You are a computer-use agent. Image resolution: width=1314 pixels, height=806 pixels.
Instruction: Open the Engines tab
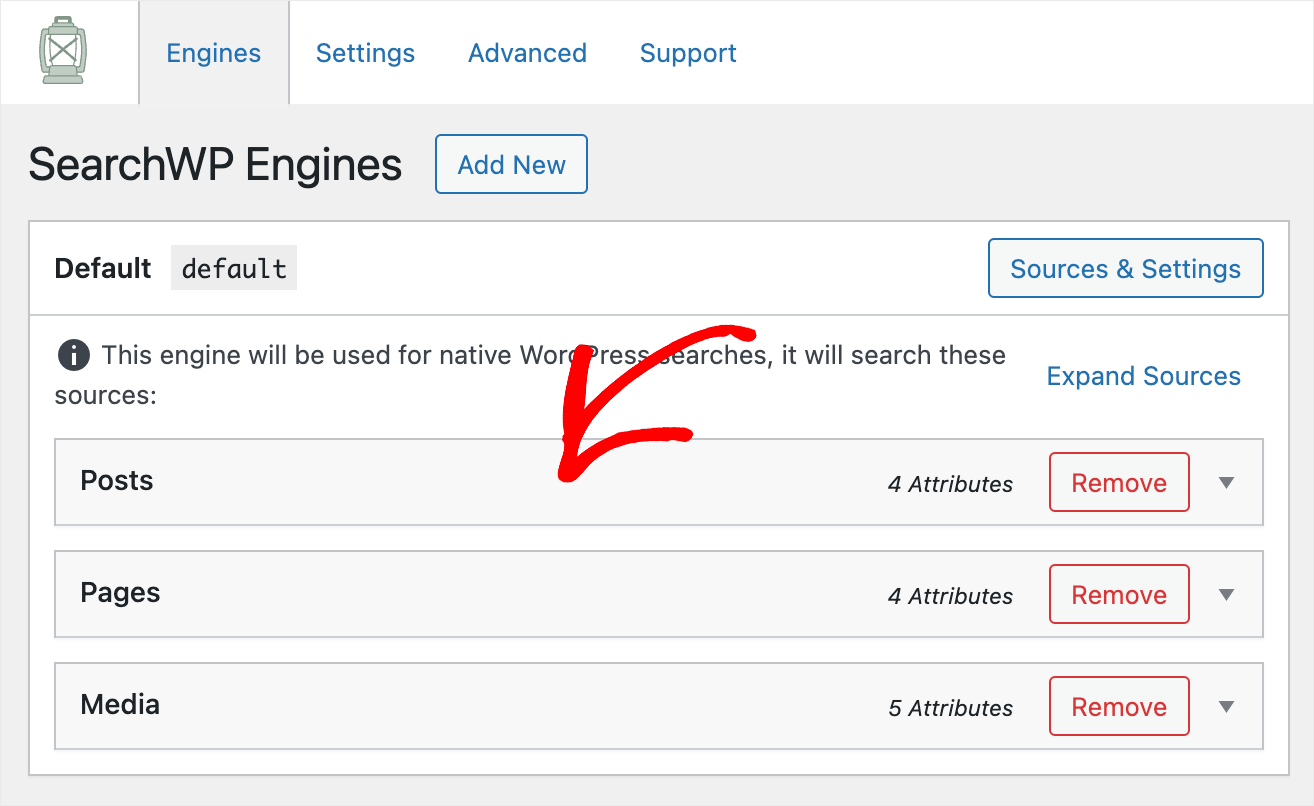(214, 53)
